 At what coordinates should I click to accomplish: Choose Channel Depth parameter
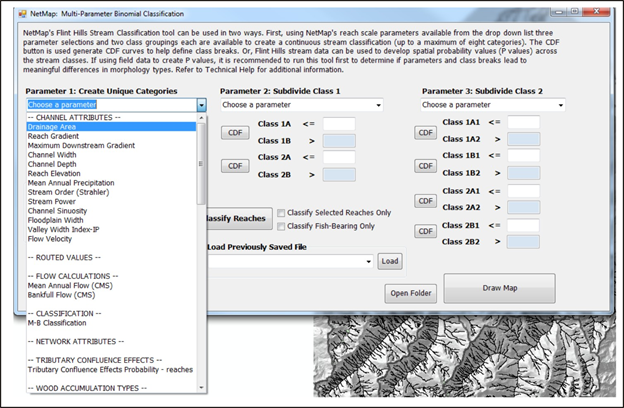pyautogui.click(x=111, y=164)
